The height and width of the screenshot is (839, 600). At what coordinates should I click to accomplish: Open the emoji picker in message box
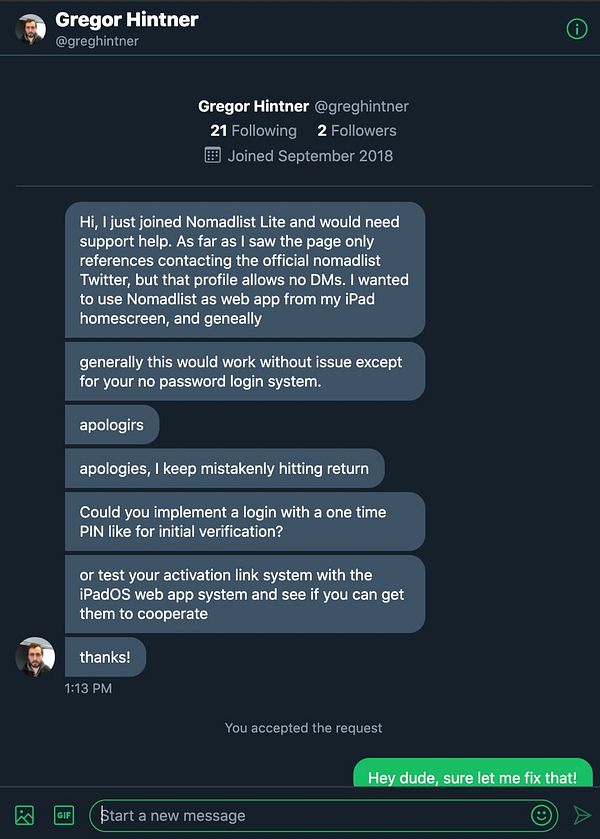(542, 815)
